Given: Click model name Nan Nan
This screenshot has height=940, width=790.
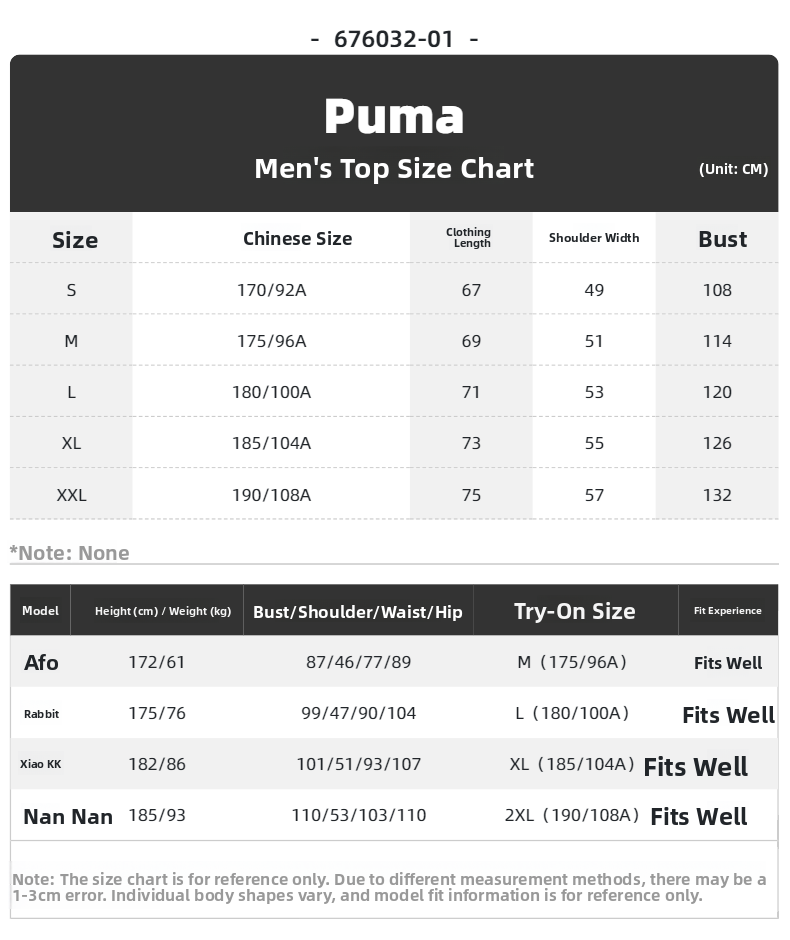Looking at the screenshot, I should tap(68, 816).
